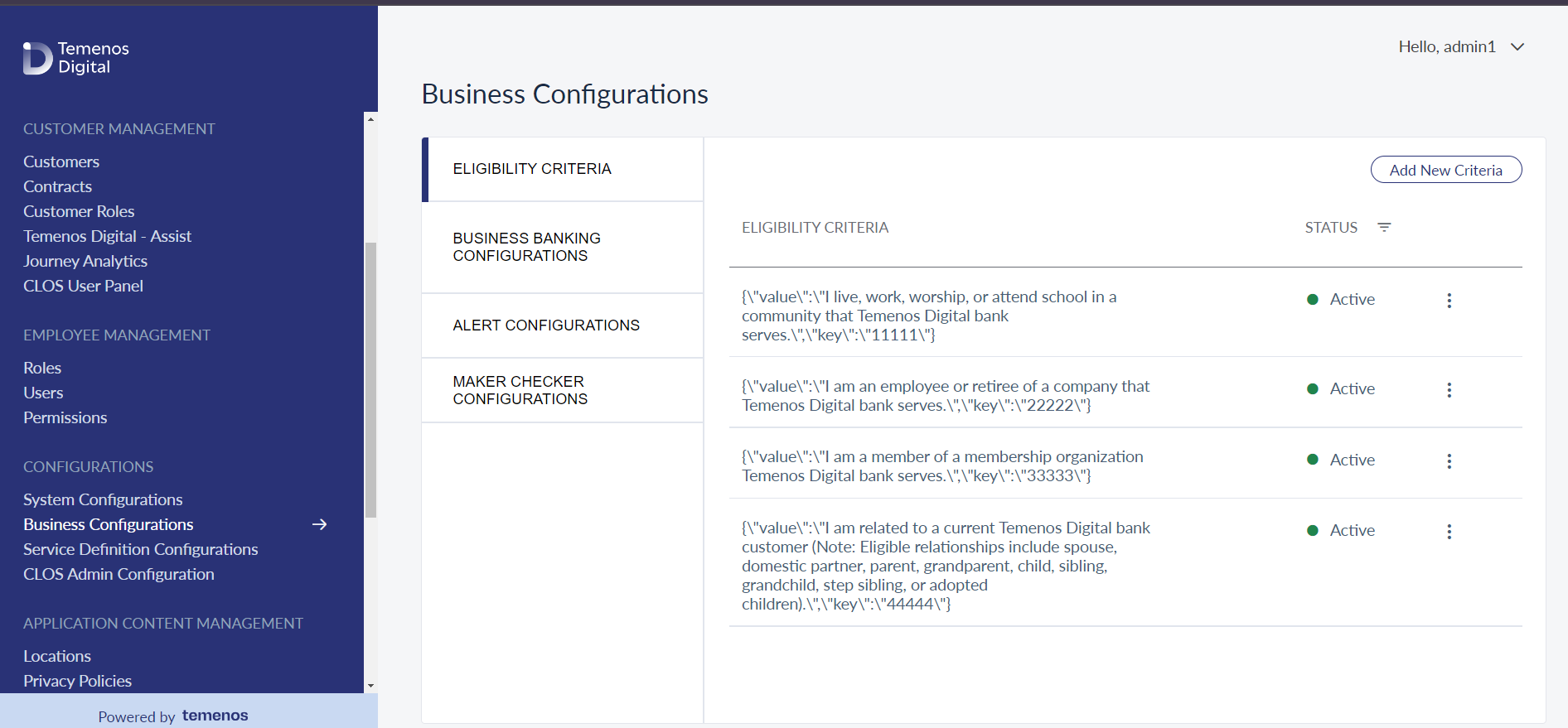Open options menu for criteria key 44444
The image size is (1568, 728).
click(x=1449, y=532)
